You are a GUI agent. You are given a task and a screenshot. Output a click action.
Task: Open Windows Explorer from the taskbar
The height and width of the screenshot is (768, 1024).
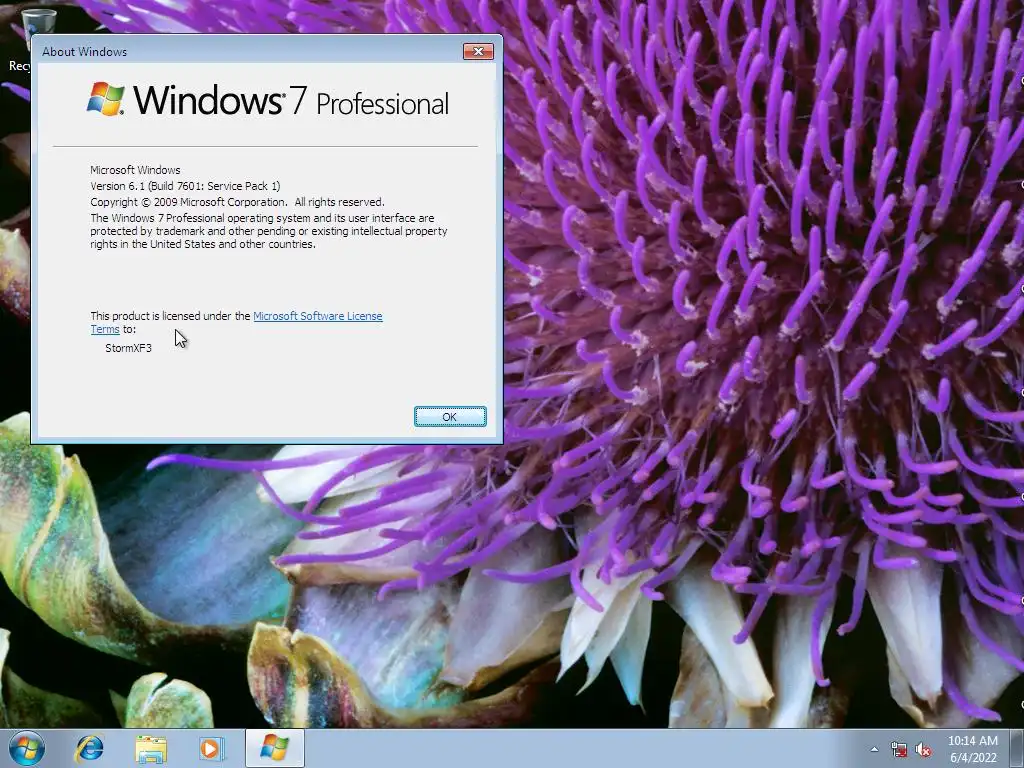(151, 748)
